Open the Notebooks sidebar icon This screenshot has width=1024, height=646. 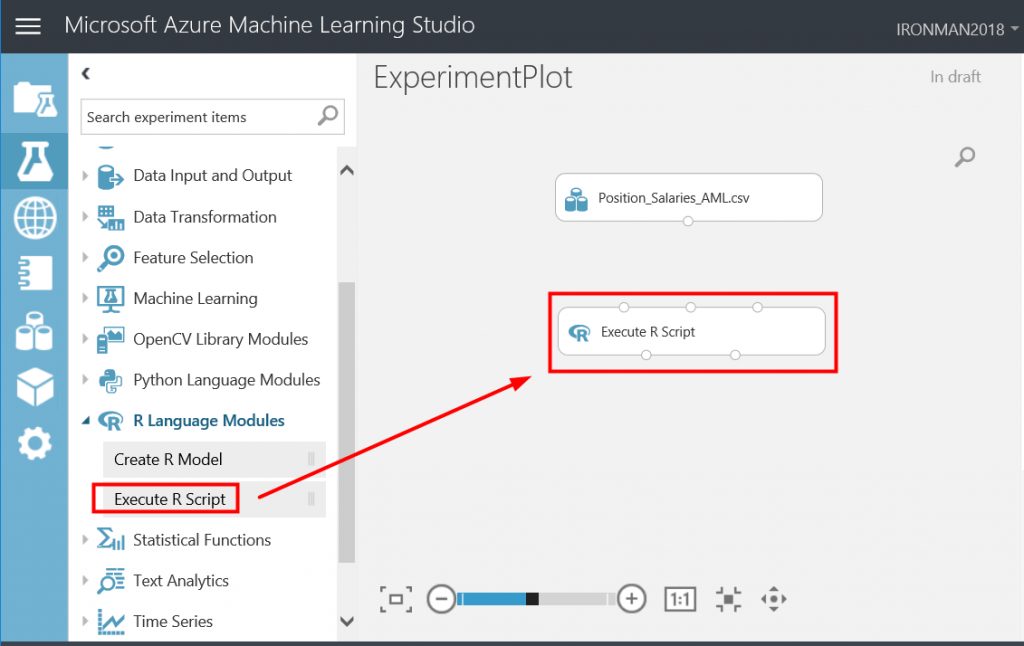click(35, 273)
